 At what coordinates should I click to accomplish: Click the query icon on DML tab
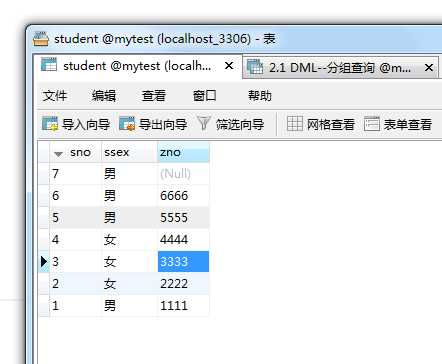click(255, 66)
